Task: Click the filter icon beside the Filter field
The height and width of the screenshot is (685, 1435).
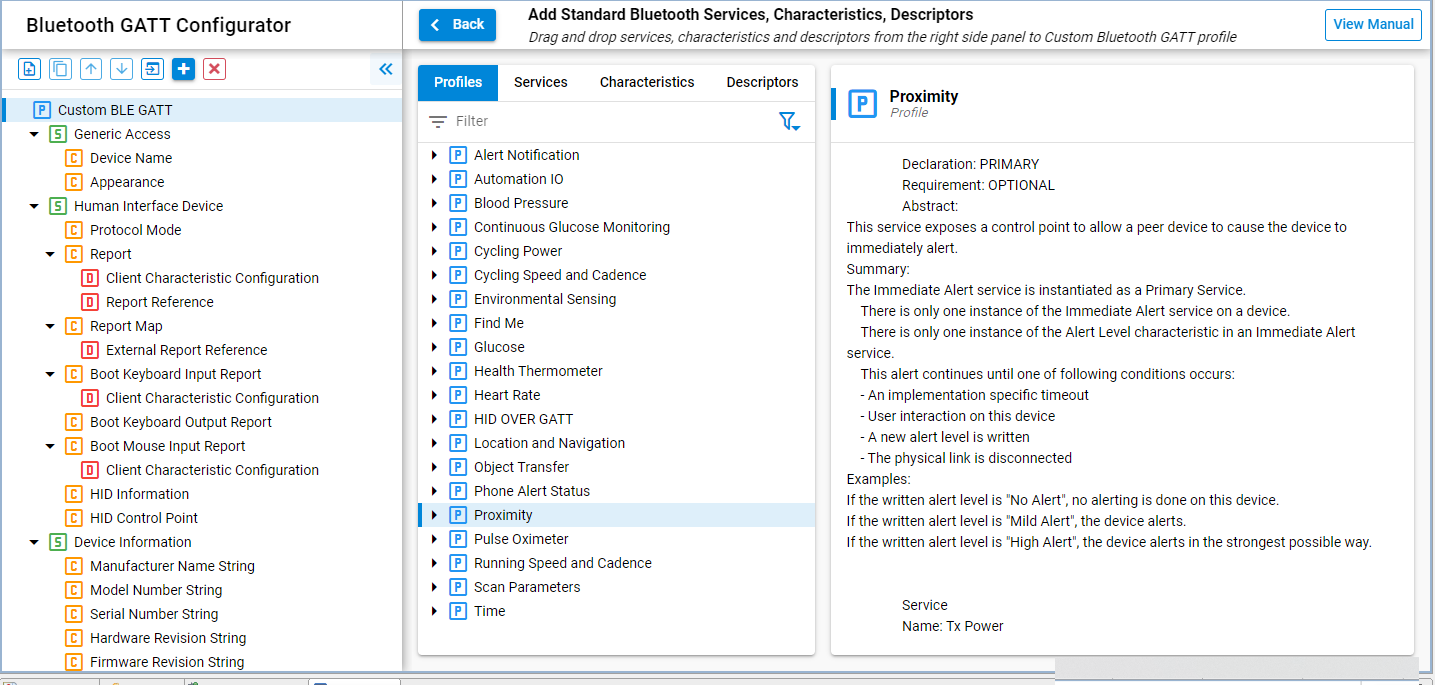Action: pyautogui.click(x=790, y=120)
